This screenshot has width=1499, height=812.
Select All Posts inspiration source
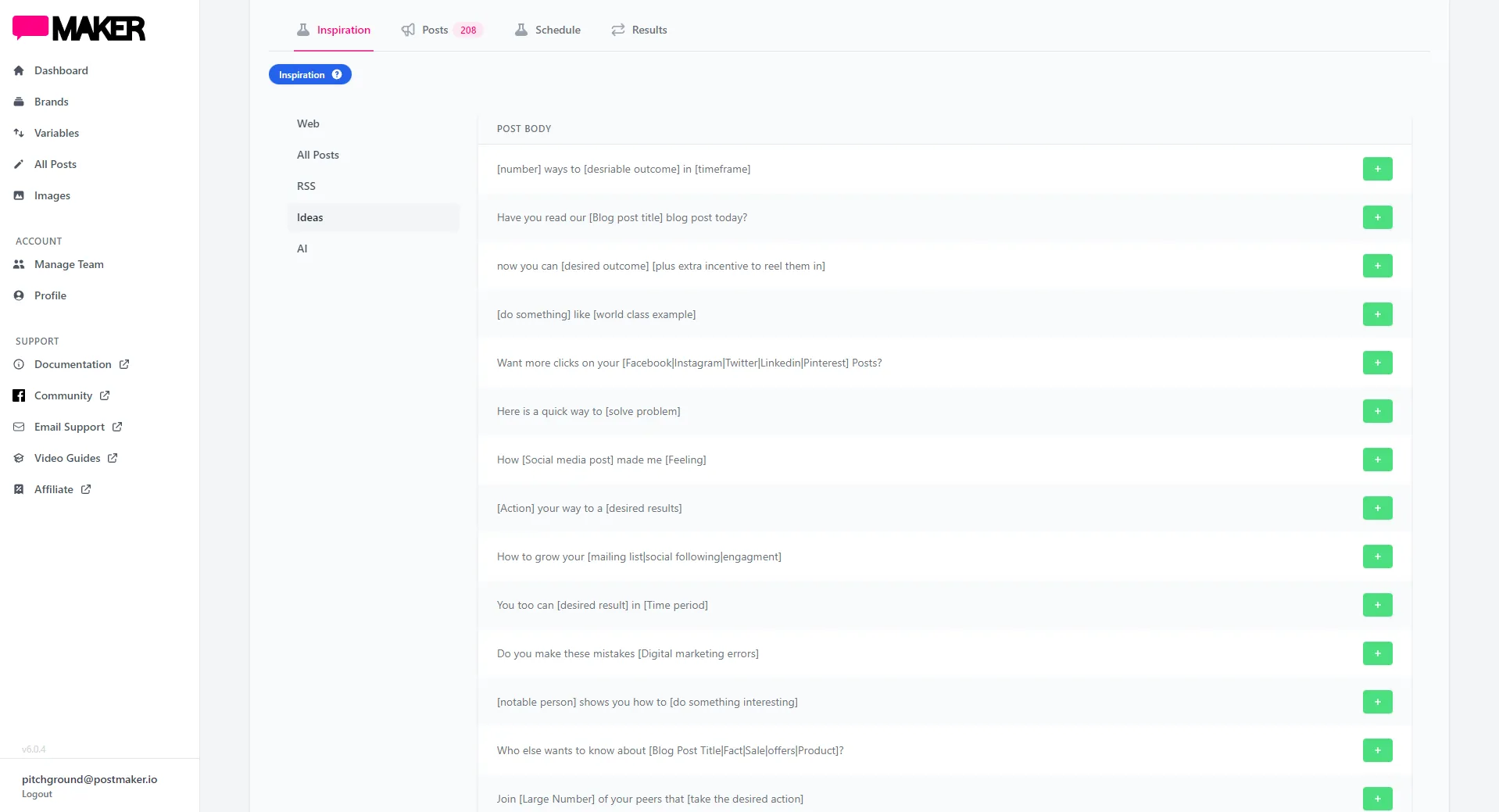[x=374, y=155]
